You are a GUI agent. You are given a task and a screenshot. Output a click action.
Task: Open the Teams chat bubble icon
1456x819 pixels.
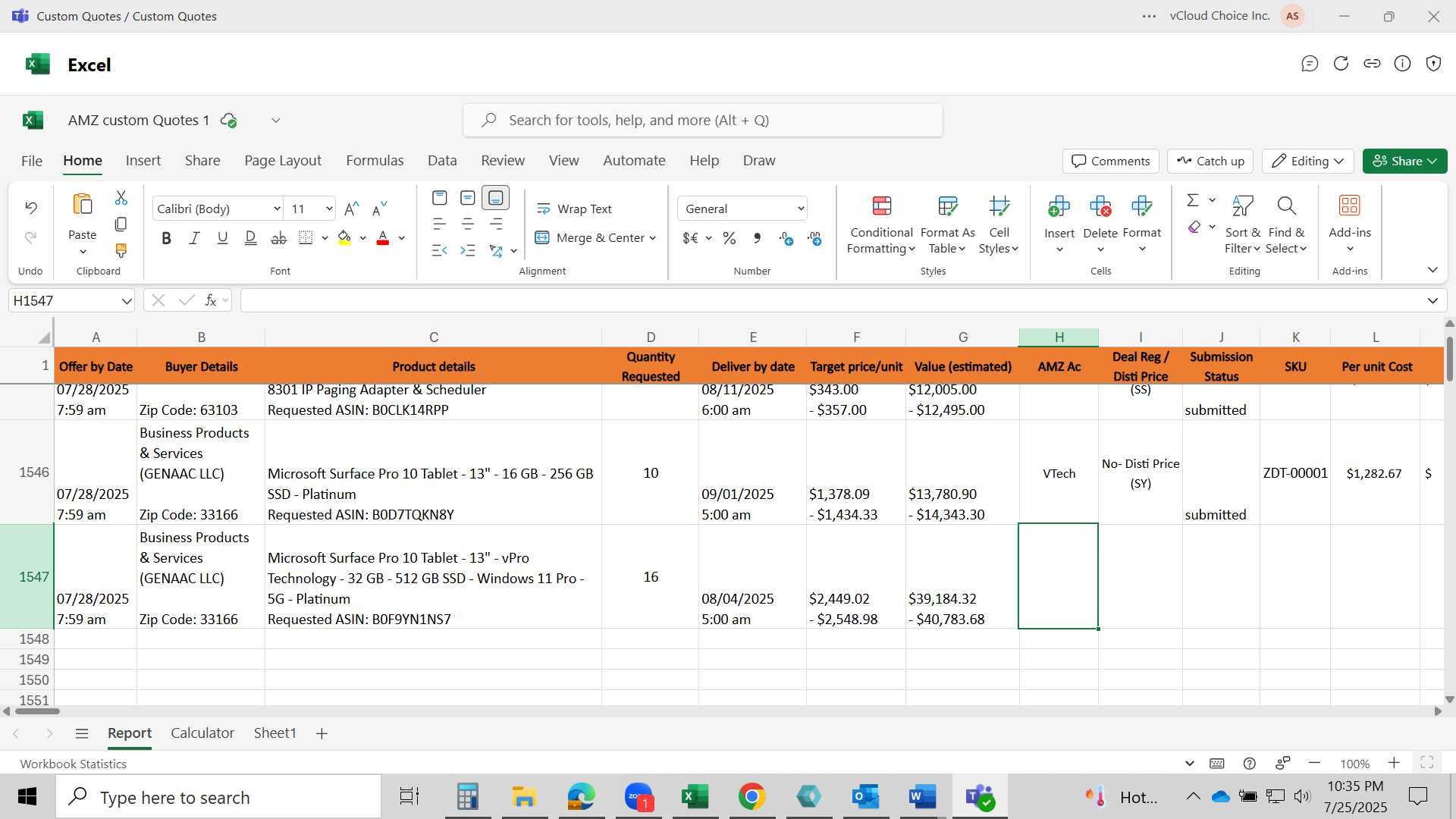1310,64
